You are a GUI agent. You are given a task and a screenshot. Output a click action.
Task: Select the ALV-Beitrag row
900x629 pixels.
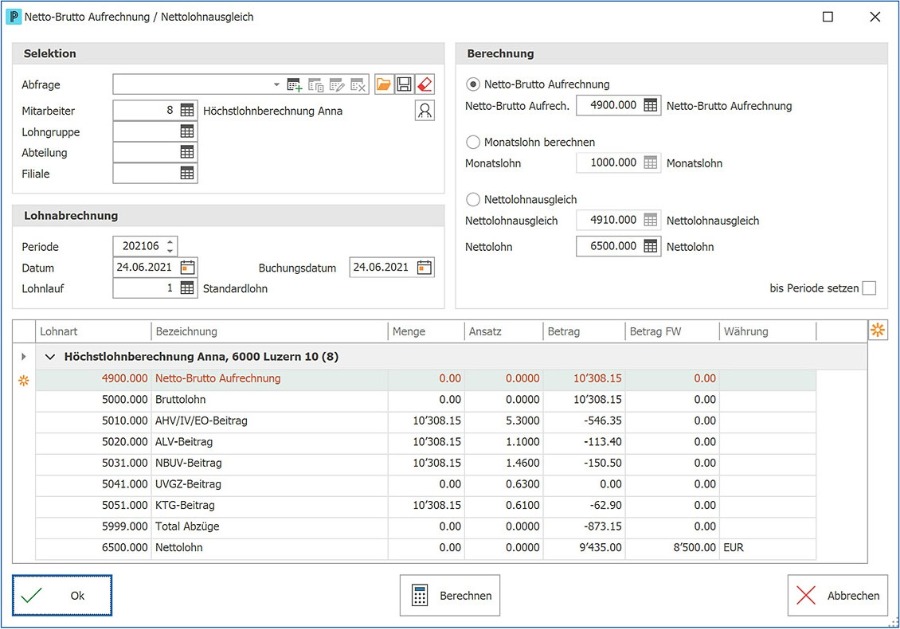click(425, 442)
